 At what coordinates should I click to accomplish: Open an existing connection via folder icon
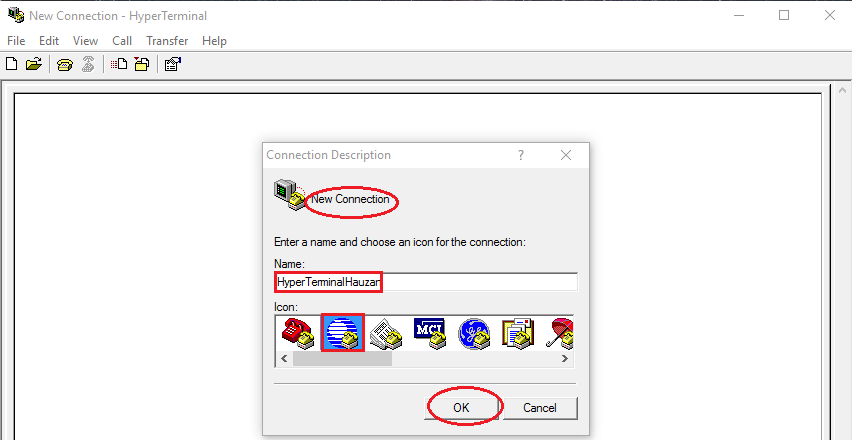pos(34,64)
